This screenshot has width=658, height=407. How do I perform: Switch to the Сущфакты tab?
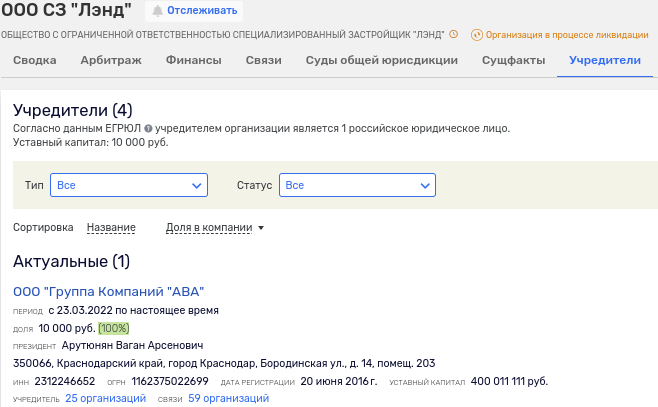pyautogui.click(x=513, y=60)
